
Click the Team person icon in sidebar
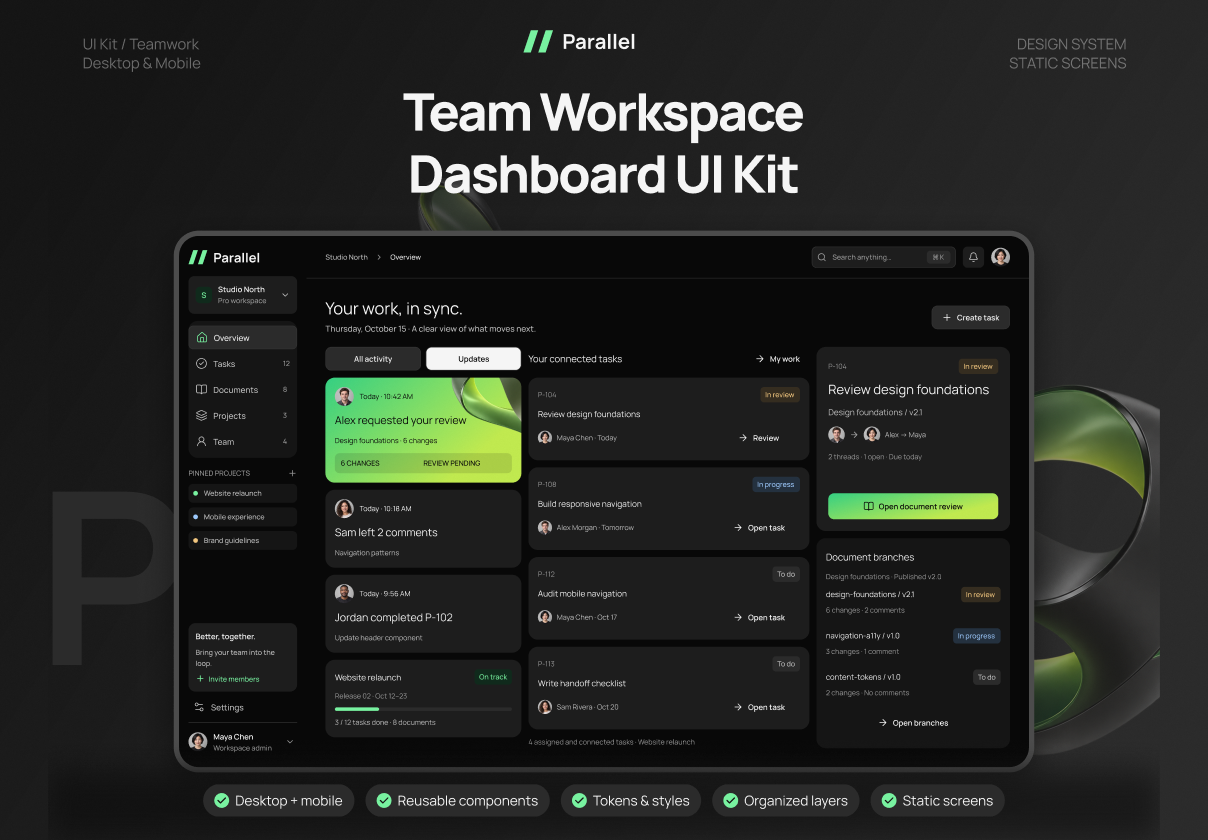pyautogui.click(x=202, y=442)
